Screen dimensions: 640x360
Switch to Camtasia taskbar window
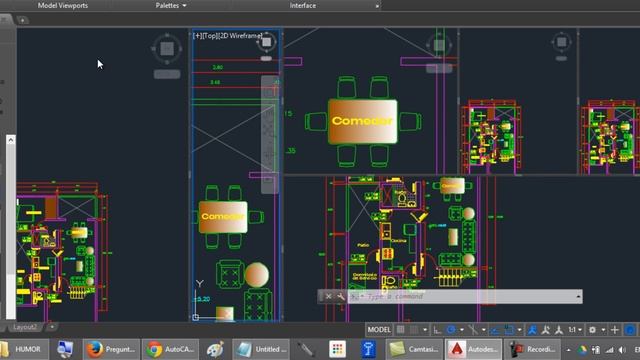414,349
